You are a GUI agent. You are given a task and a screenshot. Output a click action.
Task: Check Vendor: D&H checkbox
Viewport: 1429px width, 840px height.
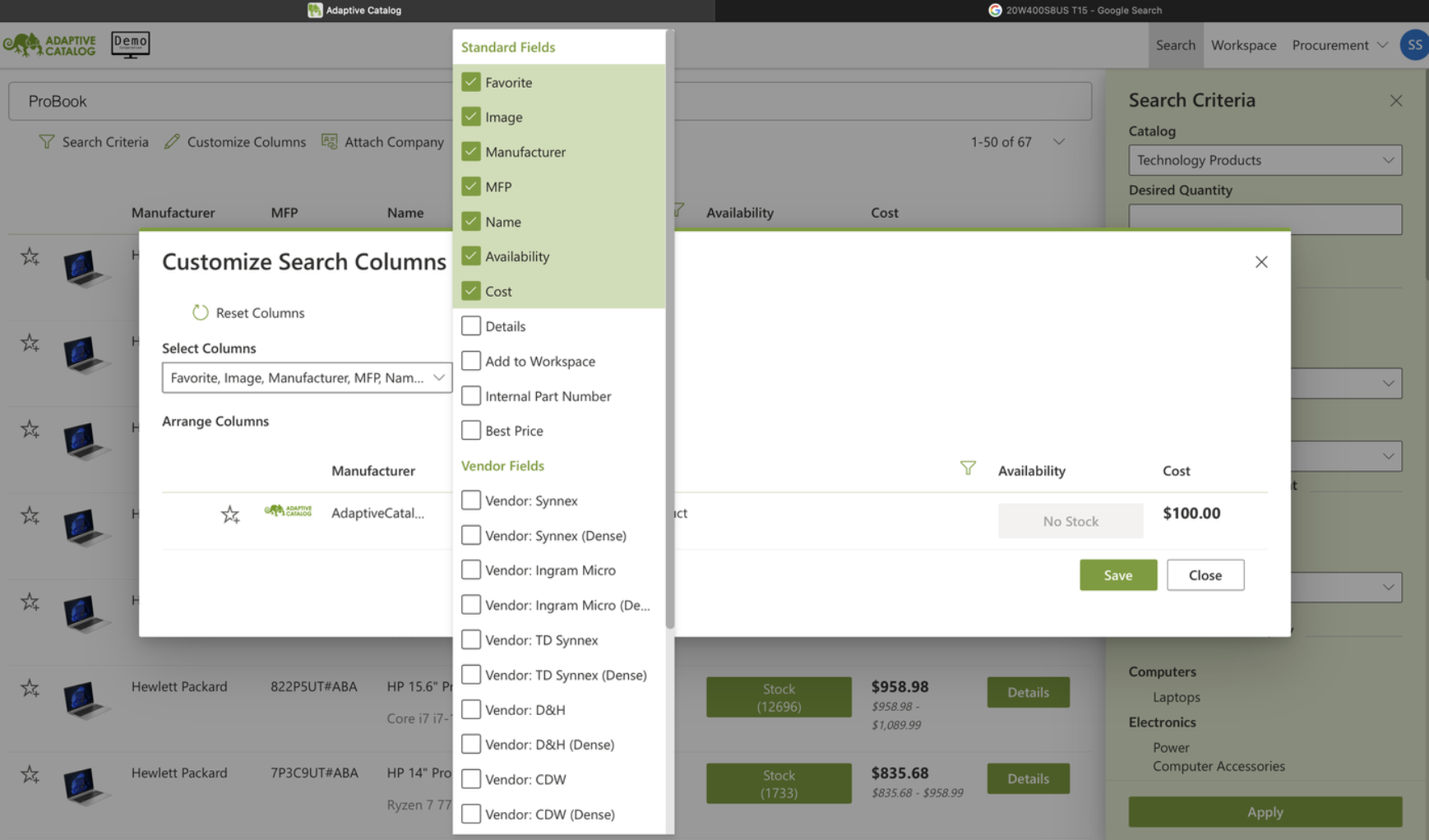(471, 709)
